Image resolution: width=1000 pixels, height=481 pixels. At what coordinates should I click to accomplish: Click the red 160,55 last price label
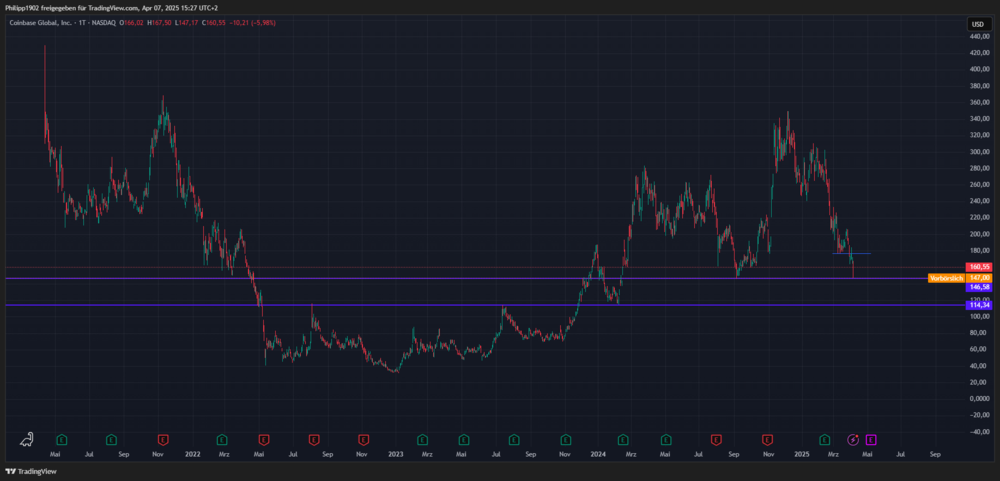979,267
